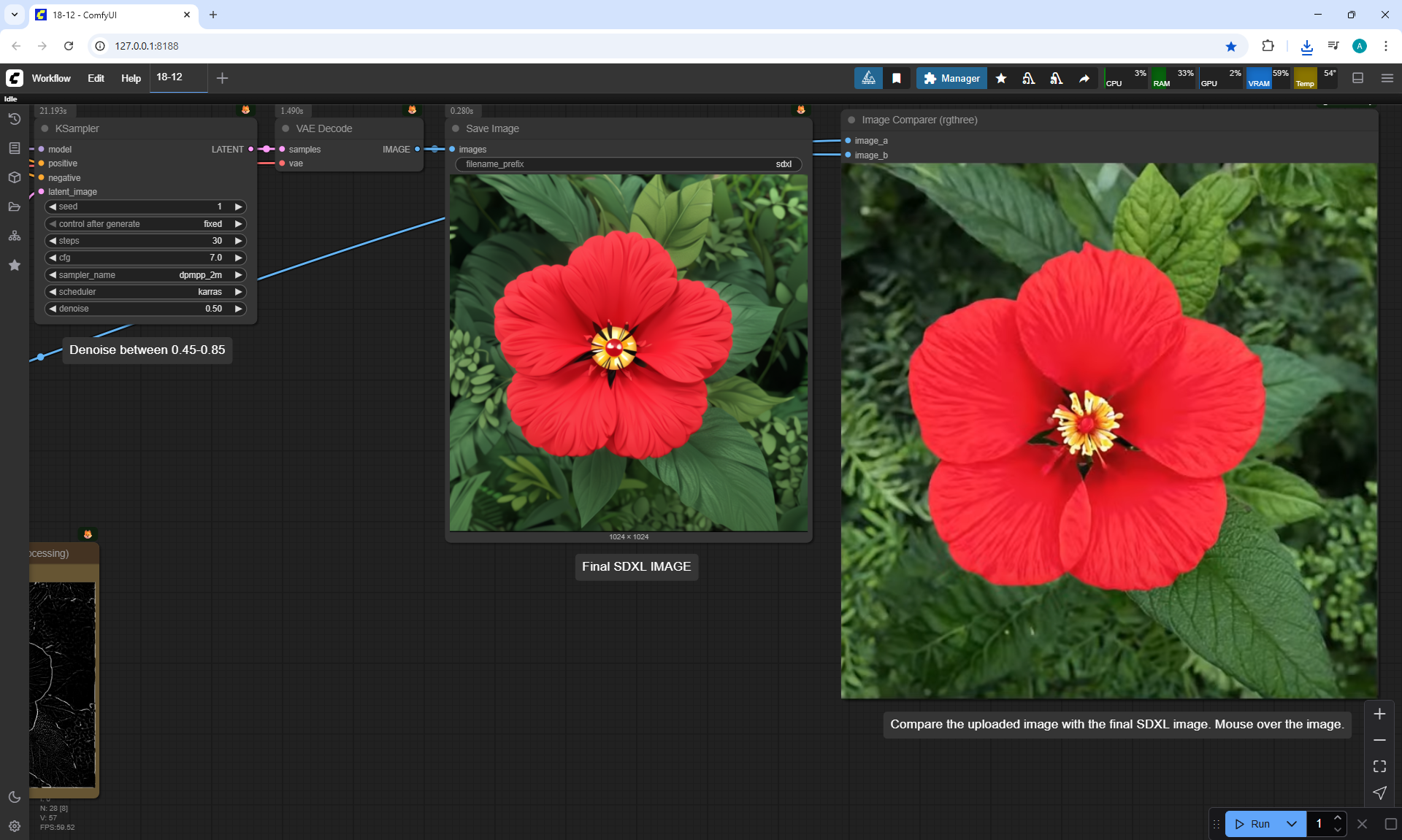Toggle the bottom panel icon
1402x840 pixels.
(1357, 78)
